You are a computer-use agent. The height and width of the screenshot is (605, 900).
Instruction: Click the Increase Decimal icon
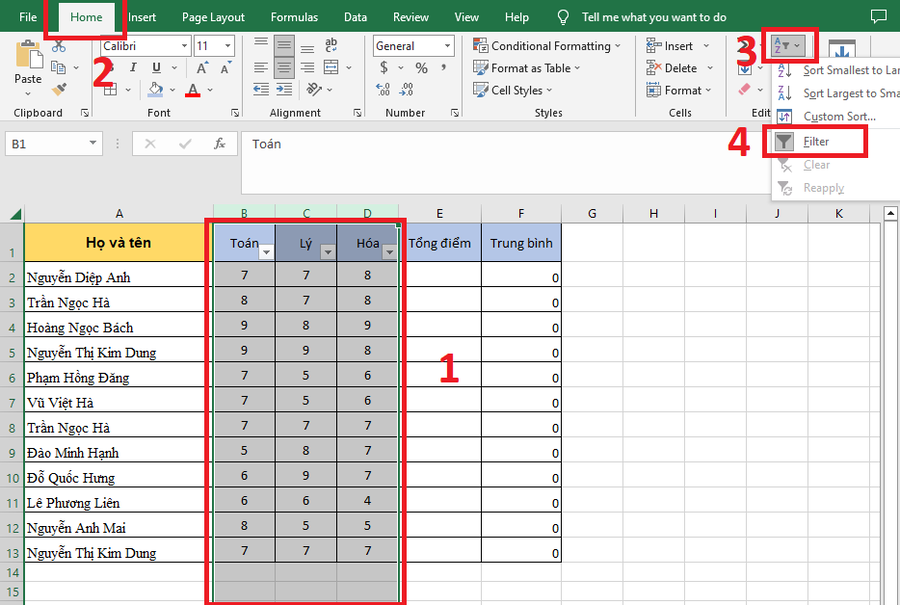[x=383, y=90]
